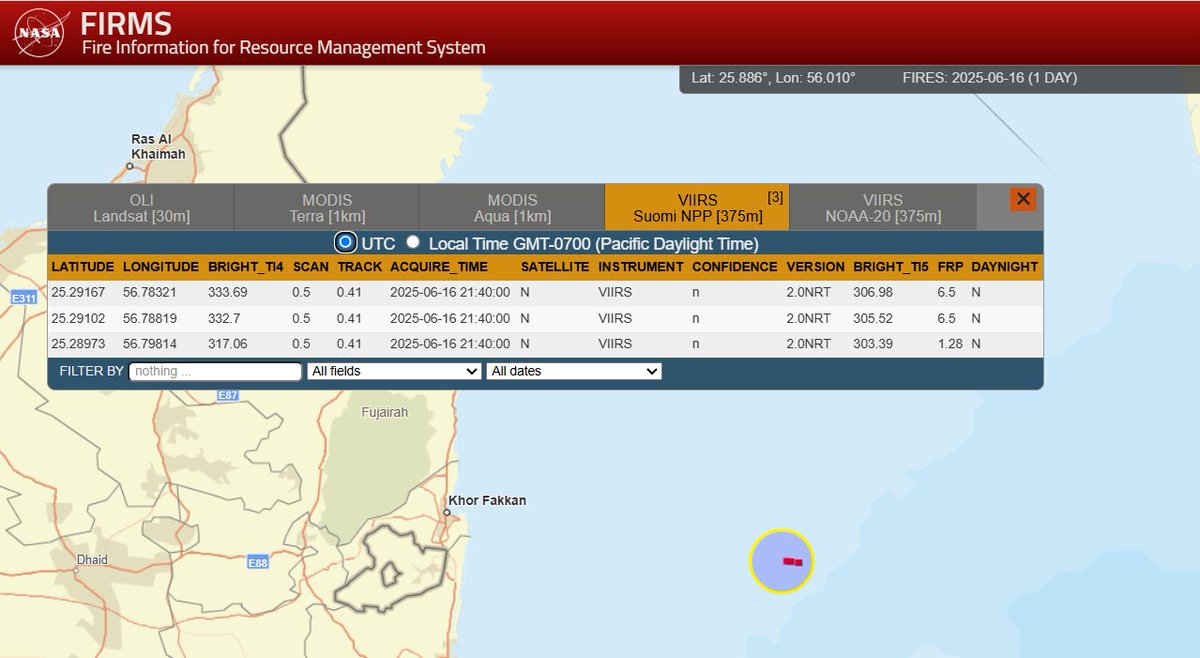
Task: Sort by FRP column header
Action: click(x=950, y=267)
